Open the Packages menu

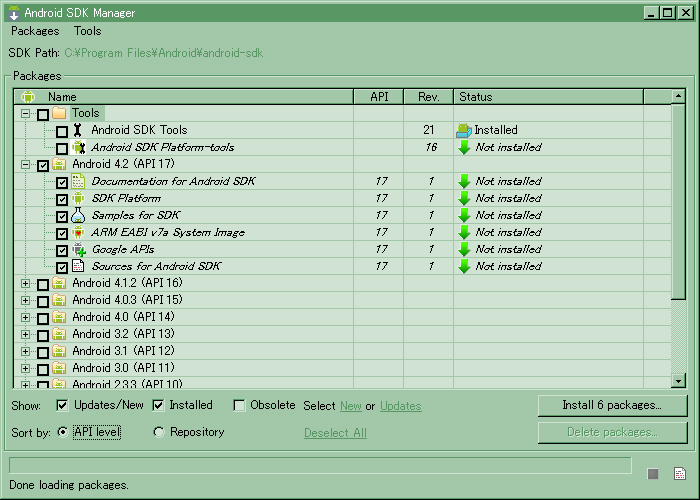pyautogui.click(x=35, y=31)
